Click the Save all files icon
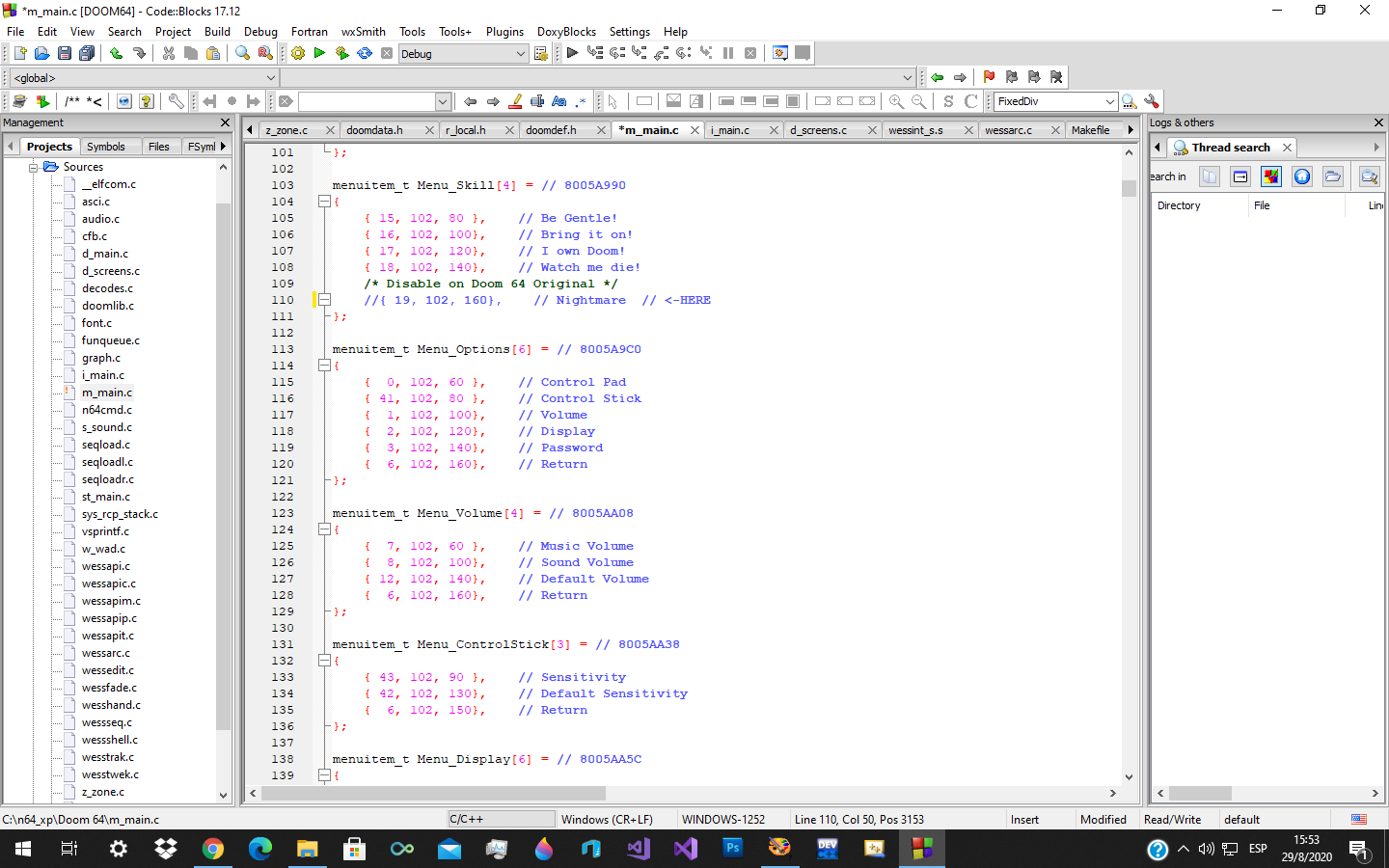 (x=87, y=53)
